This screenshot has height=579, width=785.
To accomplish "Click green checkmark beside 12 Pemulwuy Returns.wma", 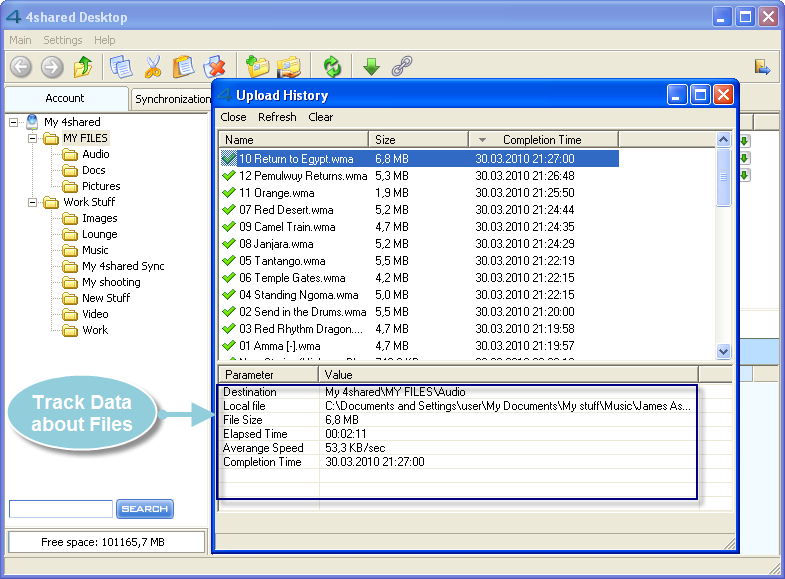I will pyautogui.click(x=229, y=176).
